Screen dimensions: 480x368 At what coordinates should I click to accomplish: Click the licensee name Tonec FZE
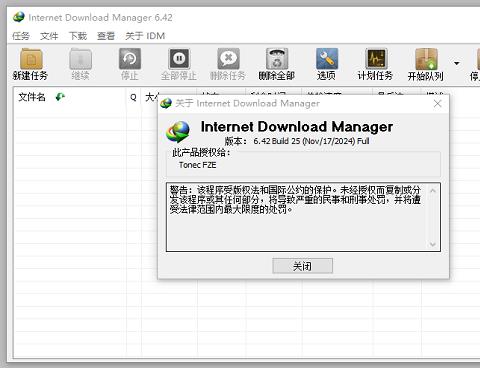198,165
